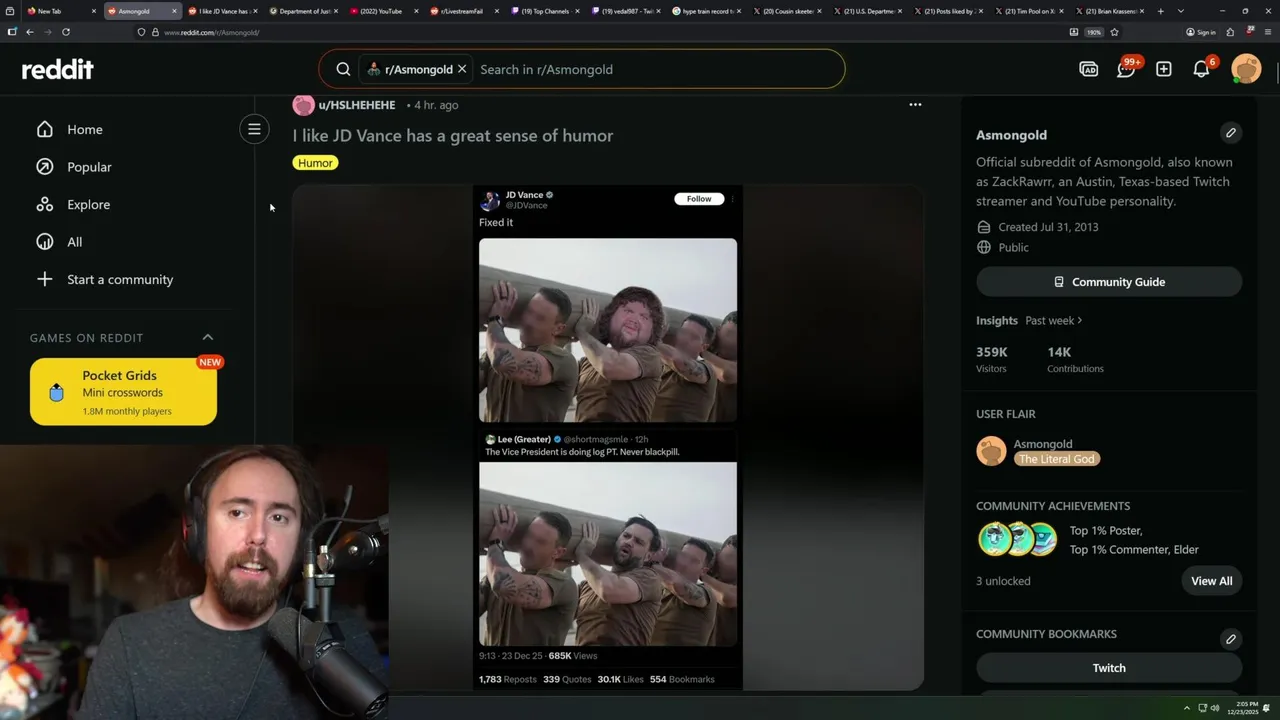Click the browser address bar URL
This screenshot has height=720, width=1280.
click(211, 32)
